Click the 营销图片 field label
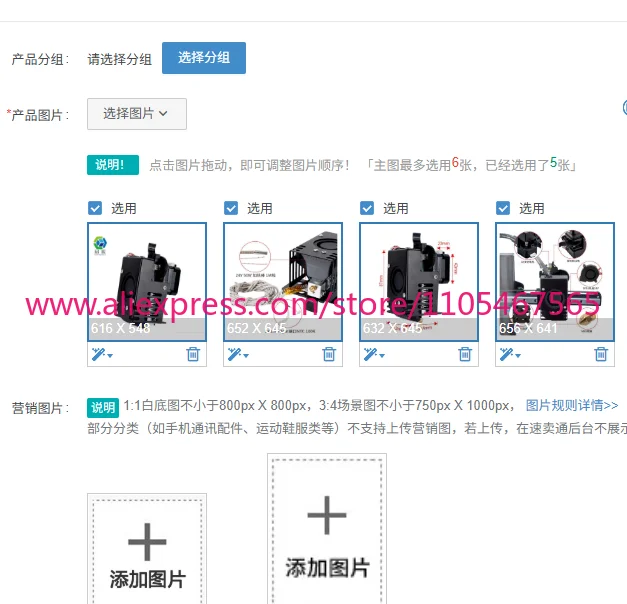Screen dimensions: 627x604 click(x=40, y=408)
